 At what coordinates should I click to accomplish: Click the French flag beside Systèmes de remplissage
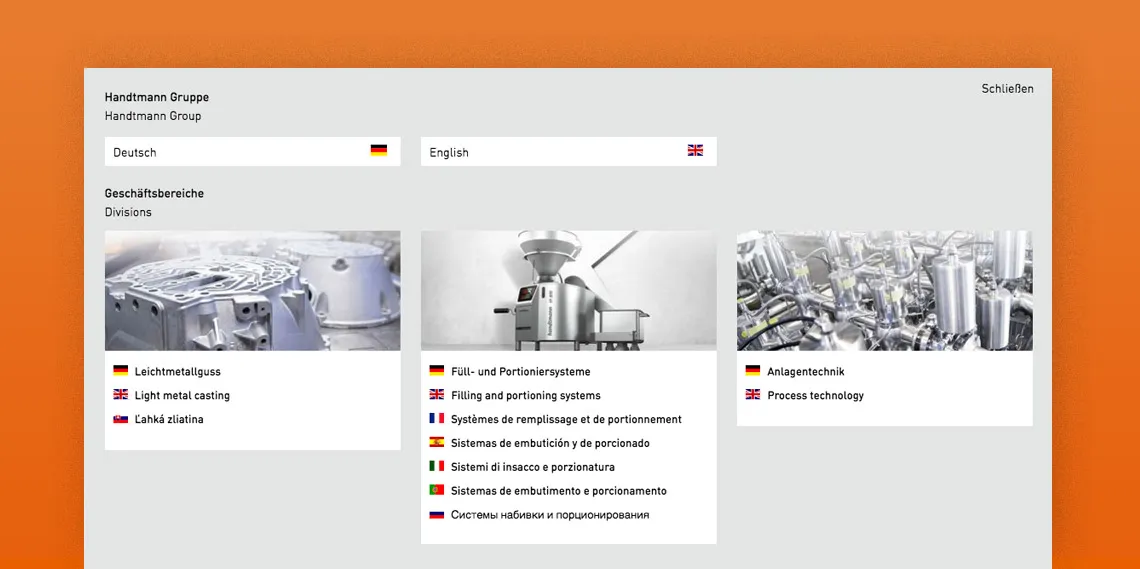coord(436,419)
